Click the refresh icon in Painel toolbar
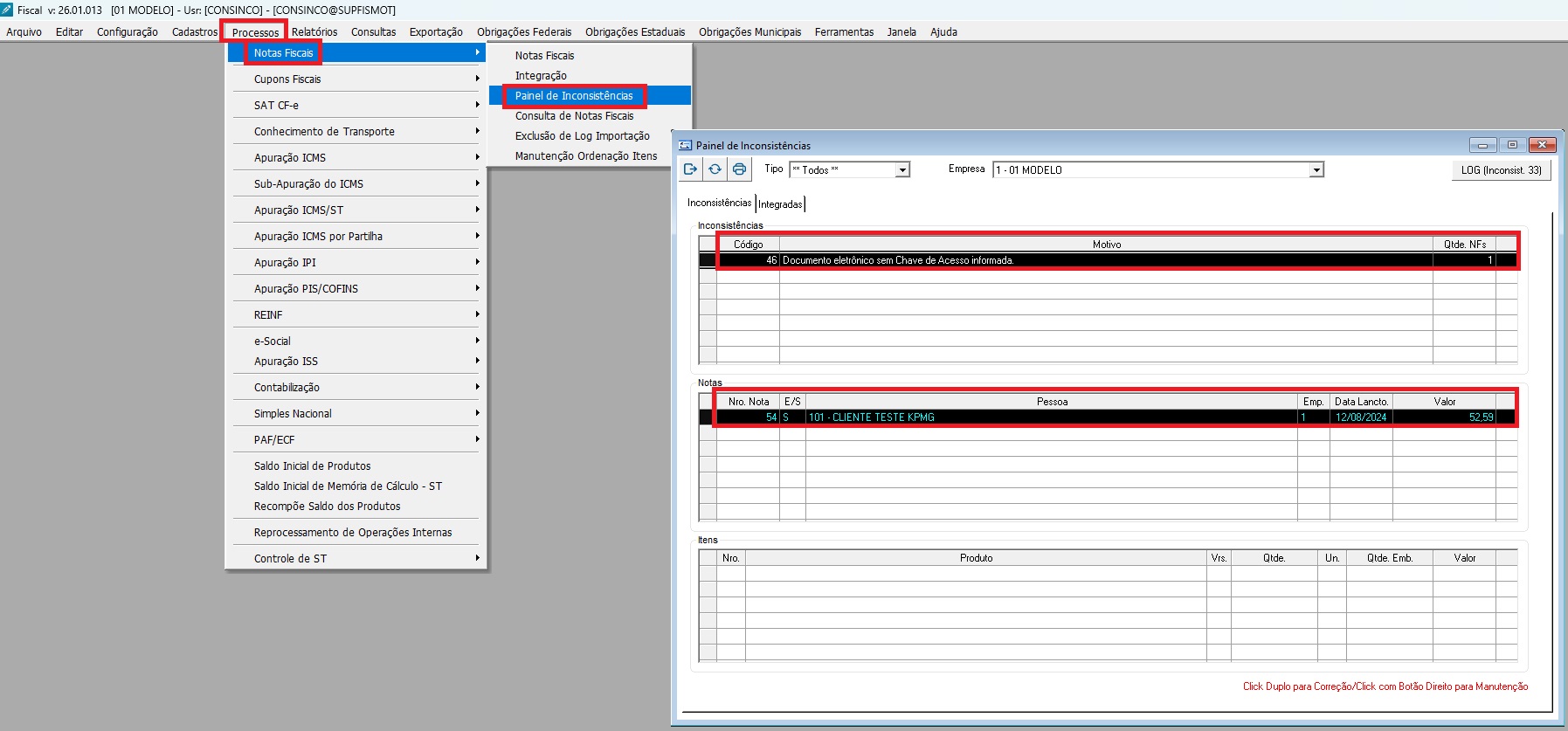The width and height of the screenshot is (1568, 731). click(715, 169)
